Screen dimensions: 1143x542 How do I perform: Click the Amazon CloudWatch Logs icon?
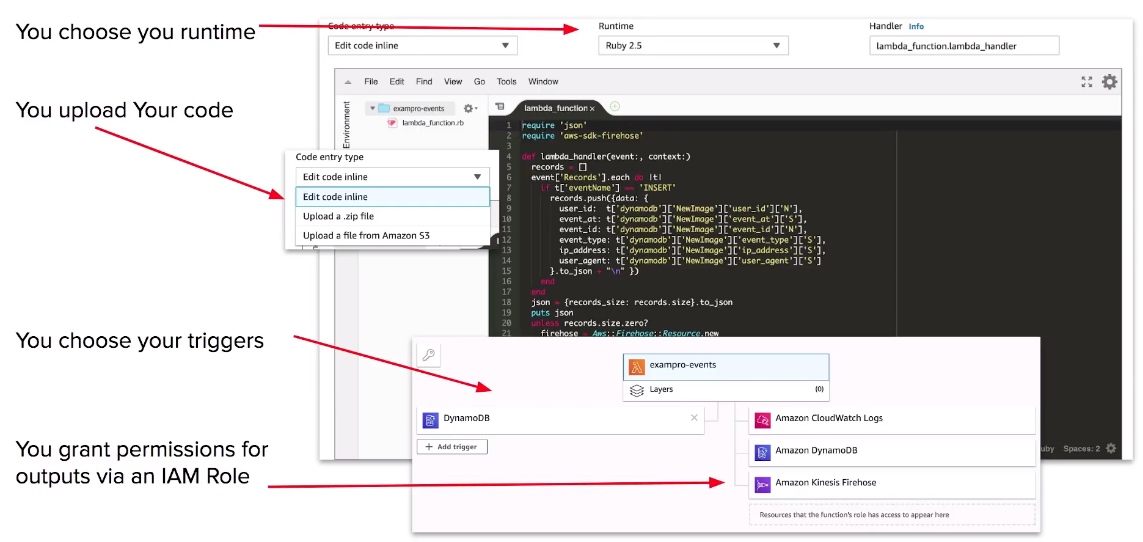pyautogui.click(x=762, y=419)
